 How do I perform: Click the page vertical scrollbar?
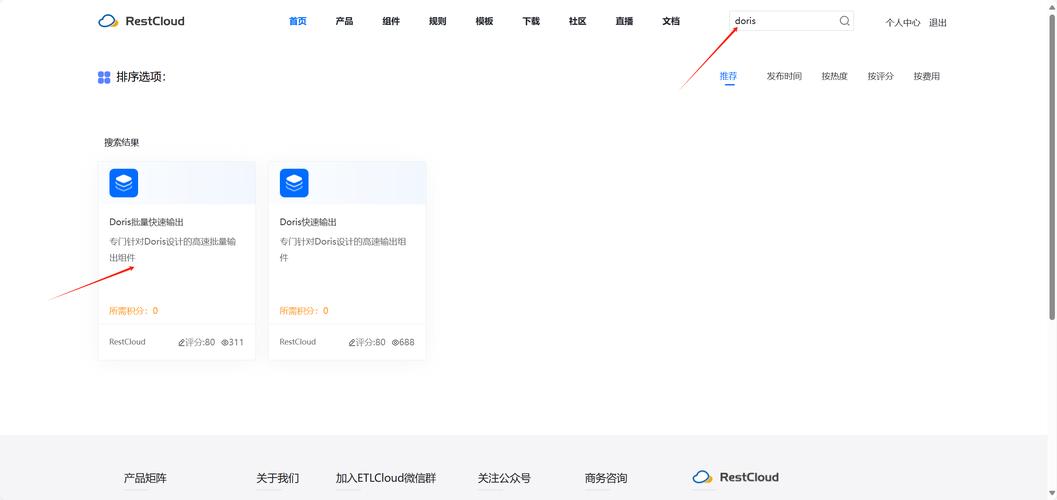[1052, 165]
